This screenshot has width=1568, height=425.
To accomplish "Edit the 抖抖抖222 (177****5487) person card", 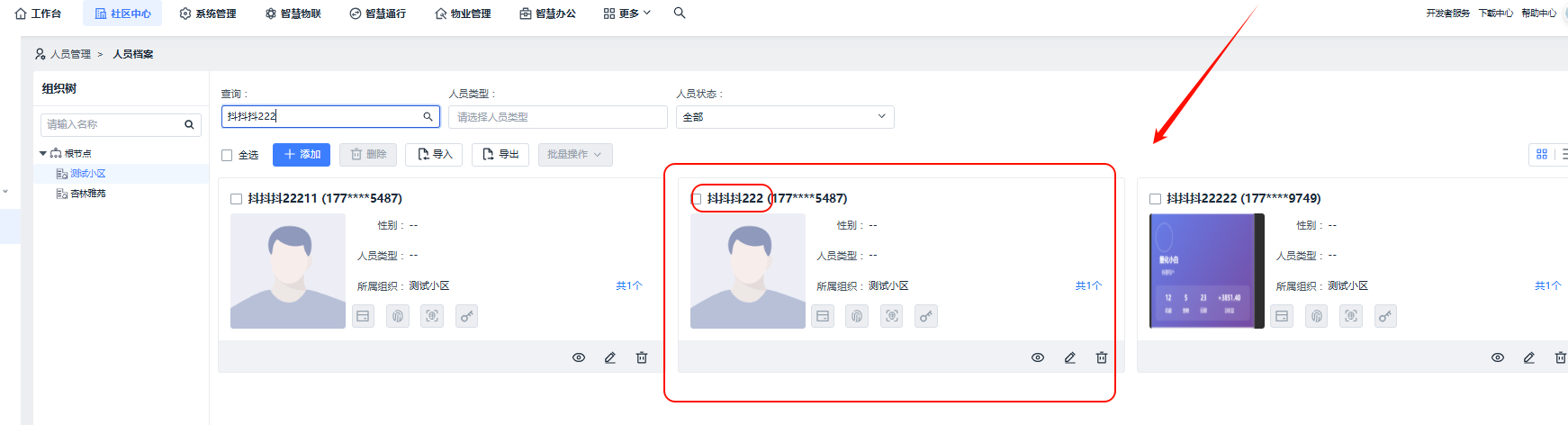I will pos(1070,357).
